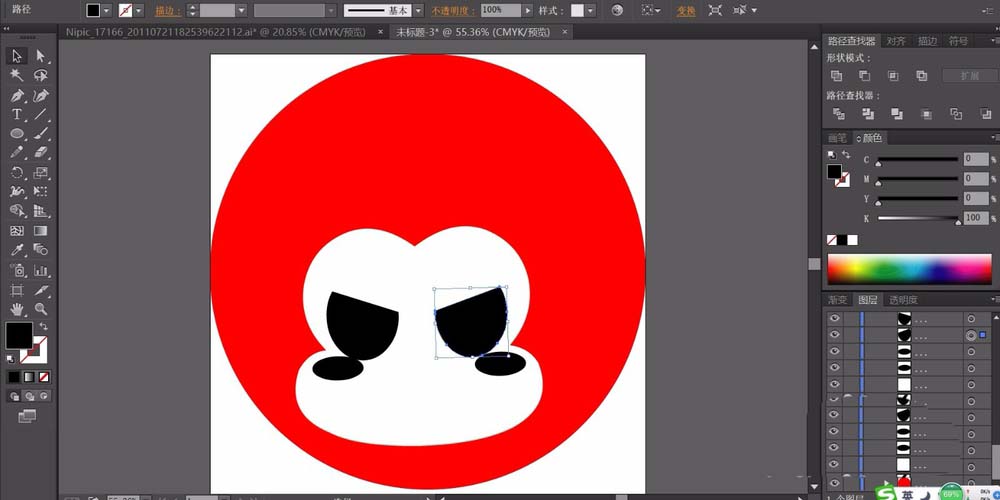The height and width of the screenshot is (500, 1000).
Task: Click the K slider in Color panel
Action: click(x=918, y=218)
